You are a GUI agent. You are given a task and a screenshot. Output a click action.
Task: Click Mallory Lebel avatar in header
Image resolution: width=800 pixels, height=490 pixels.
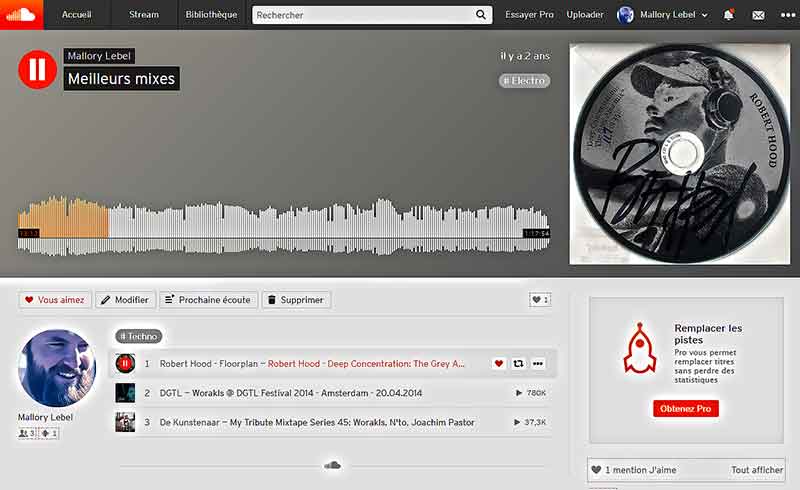[625, 15]
